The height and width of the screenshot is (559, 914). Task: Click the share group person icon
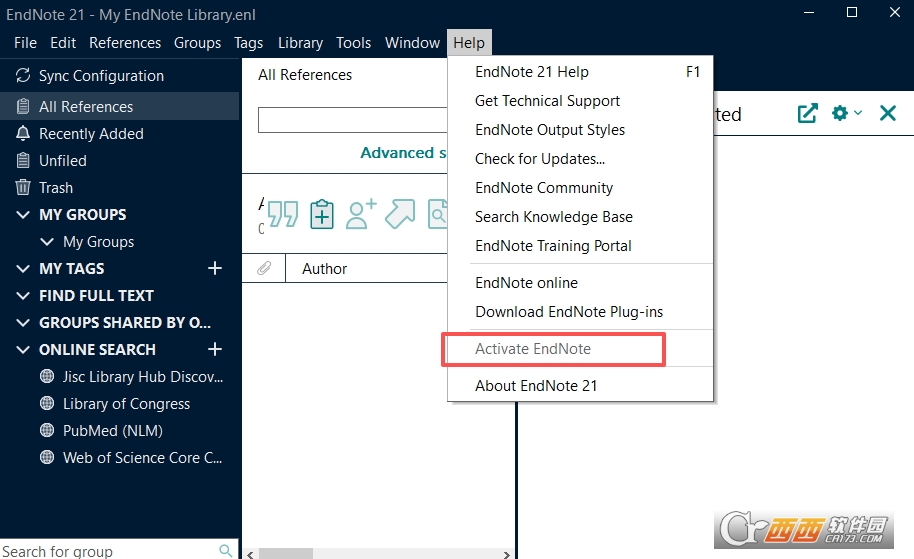361,214
